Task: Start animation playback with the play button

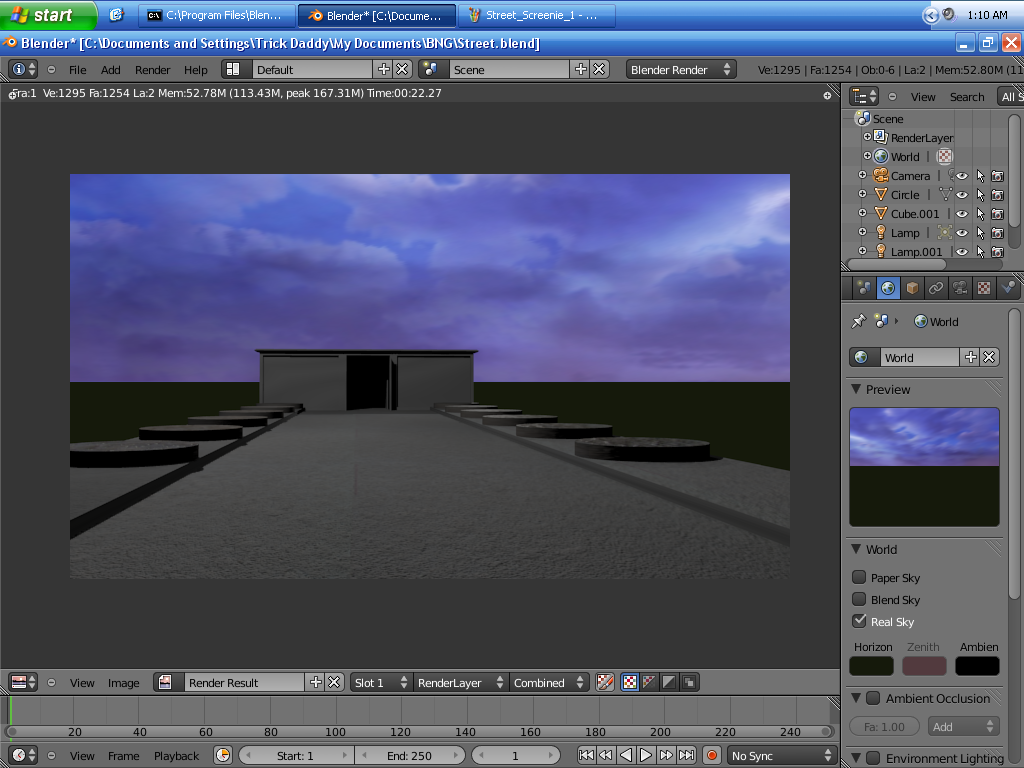Action: (x=645, y=756)
